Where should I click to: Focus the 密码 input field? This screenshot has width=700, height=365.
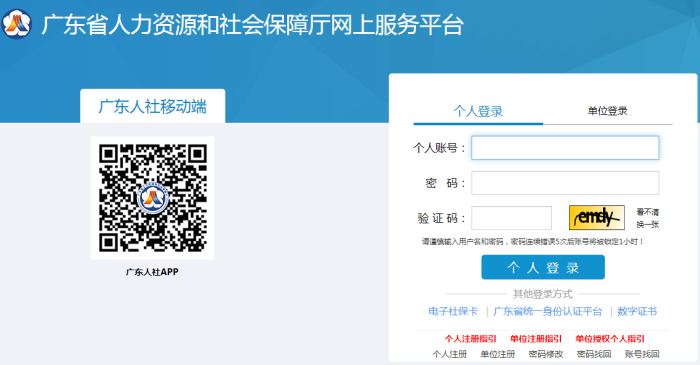565,183
